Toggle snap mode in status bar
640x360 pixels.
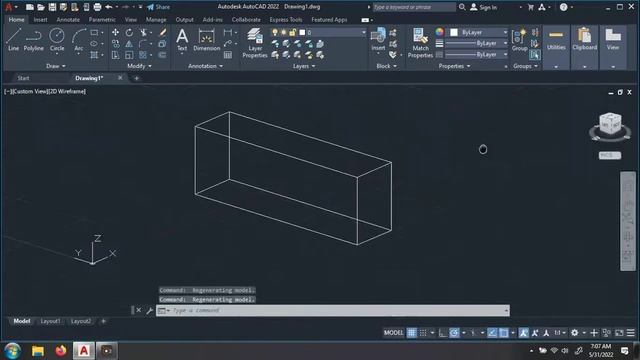[423, 333]
